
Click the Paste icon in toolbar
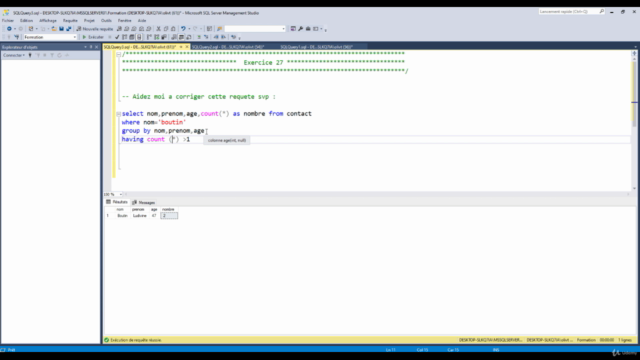coord(173,29)
